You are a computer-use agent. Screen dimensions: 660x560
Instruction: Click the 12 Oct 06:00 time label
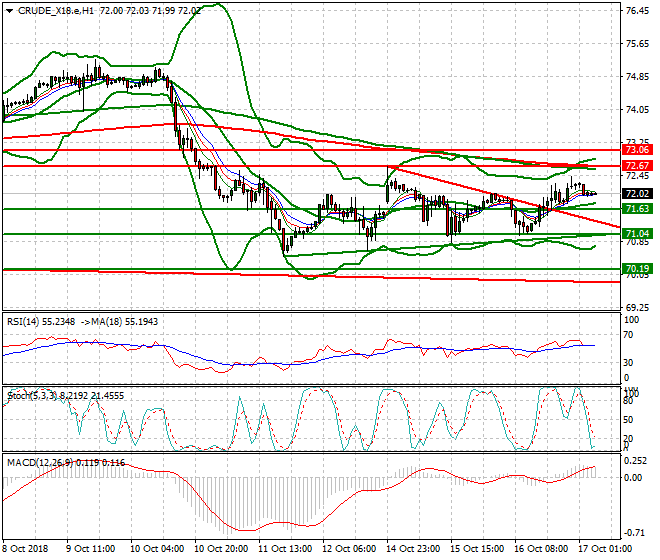(349, 549)
